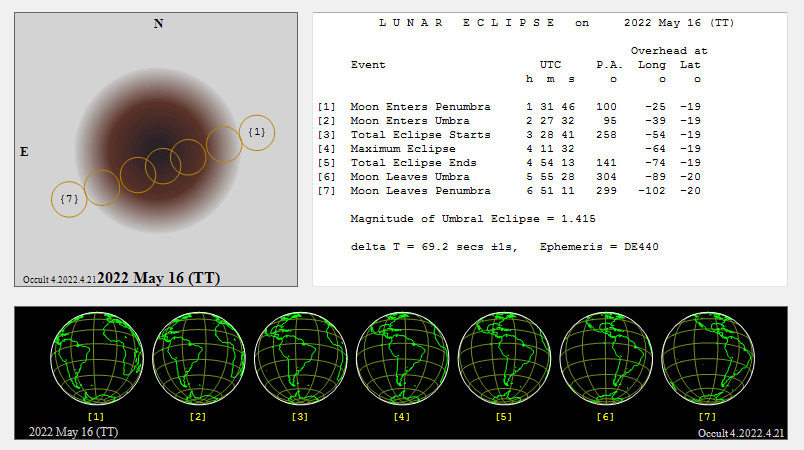Click the 'Occult 4.2022.4.21' text in globe panel

coord(741,433)
